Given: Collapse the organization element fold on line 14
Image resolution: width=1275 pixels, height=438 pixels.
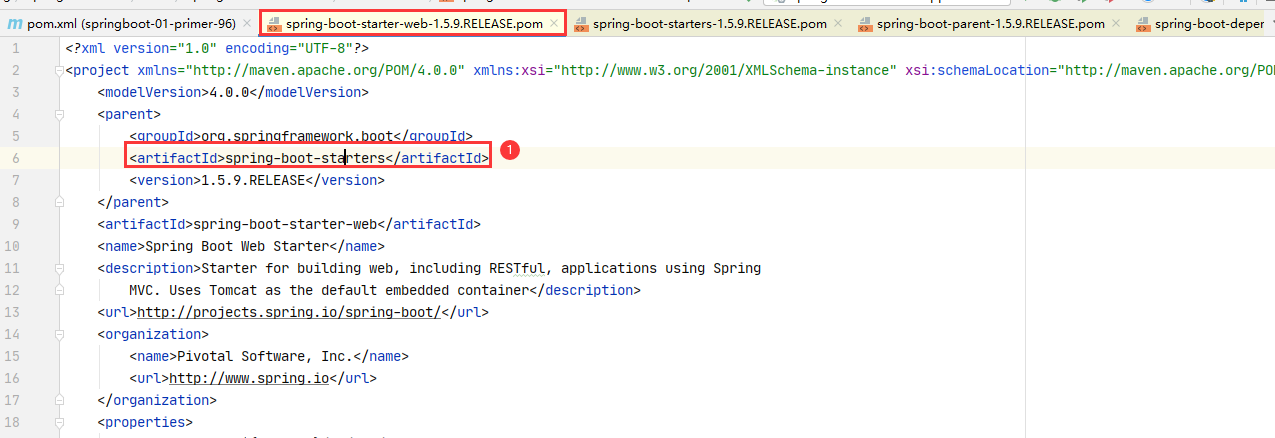Looking at the screenshot, I should [60, 334].
